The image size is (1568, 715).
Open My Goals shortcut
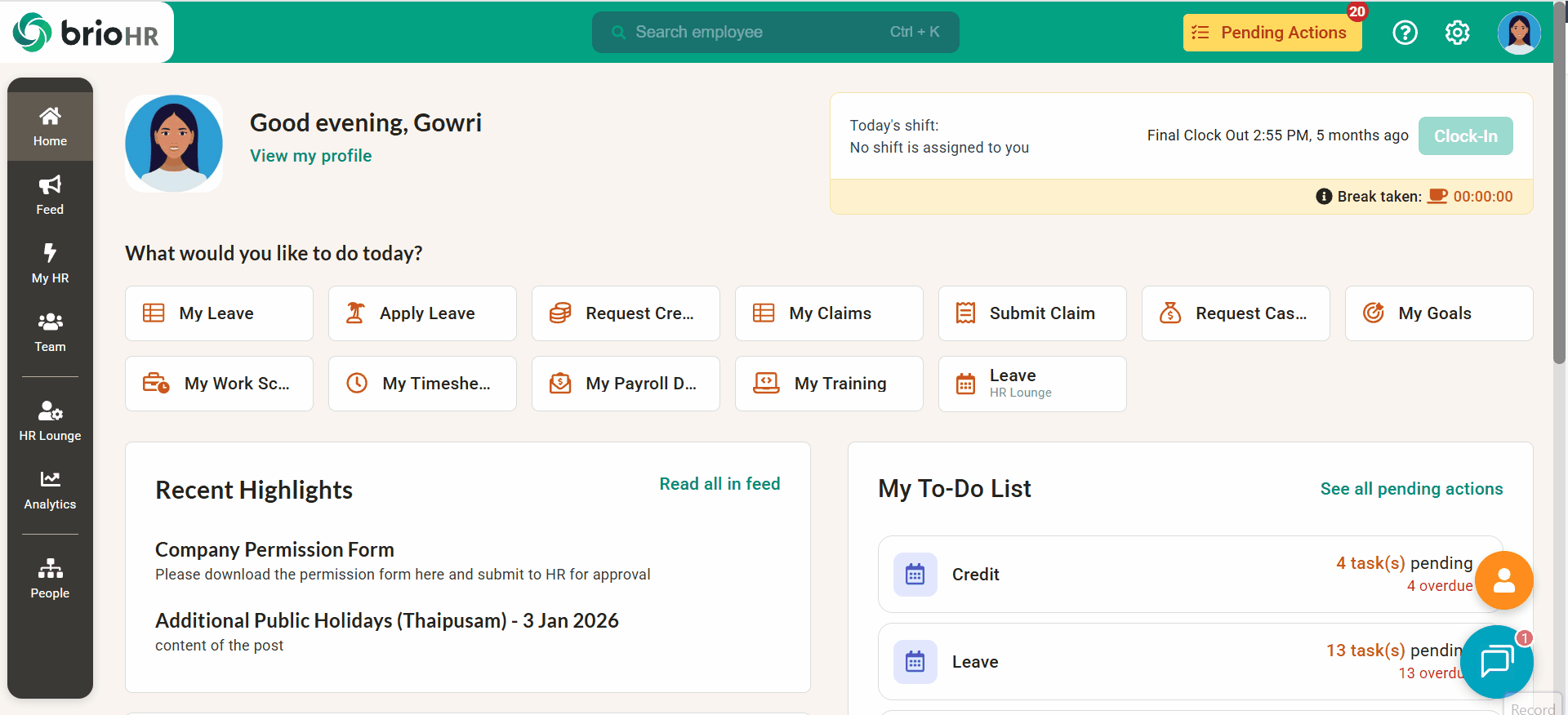click(1439, 313)
